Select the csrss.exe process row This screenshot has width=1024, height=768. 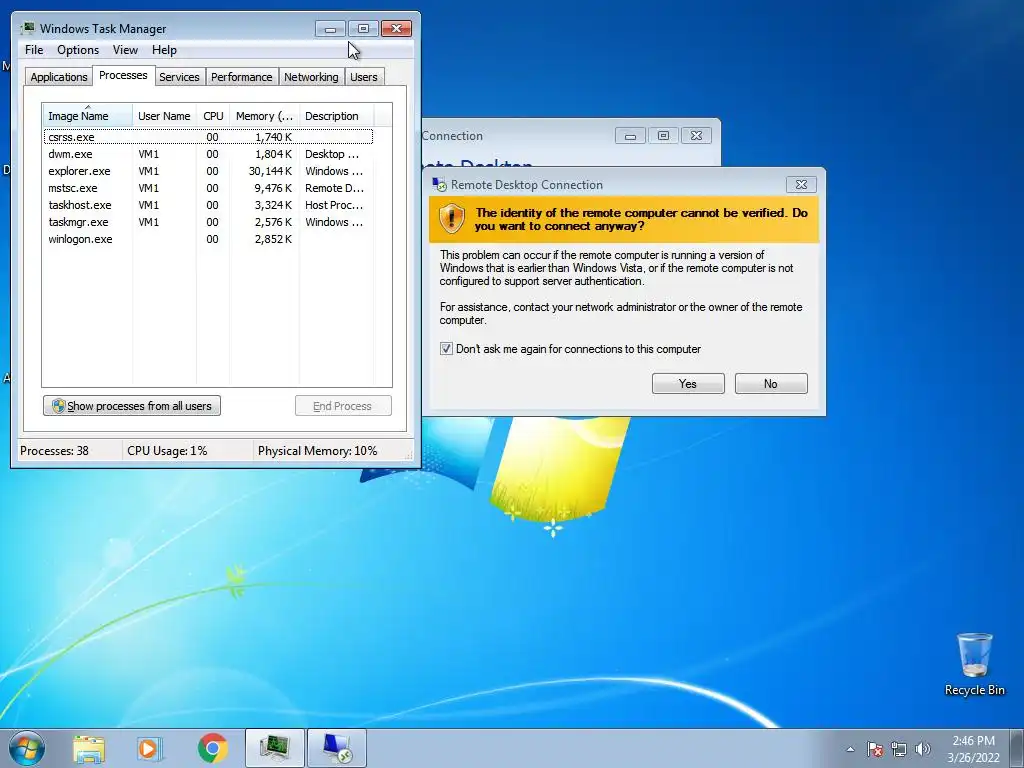coord(208,137)
